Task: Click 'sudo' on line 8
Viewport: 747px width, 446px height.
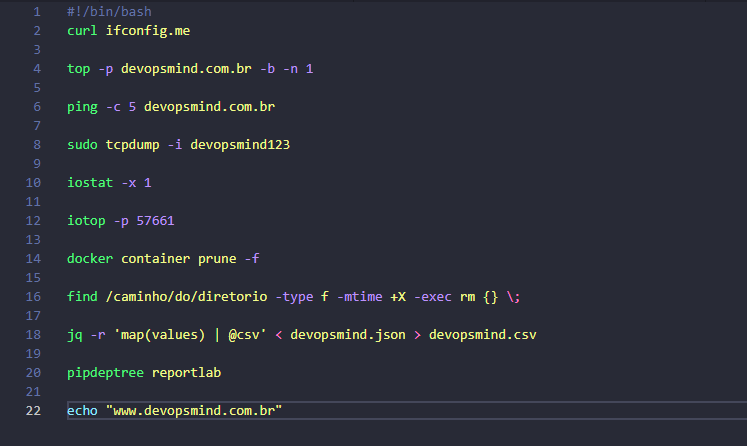Action: tap(82, 145)
